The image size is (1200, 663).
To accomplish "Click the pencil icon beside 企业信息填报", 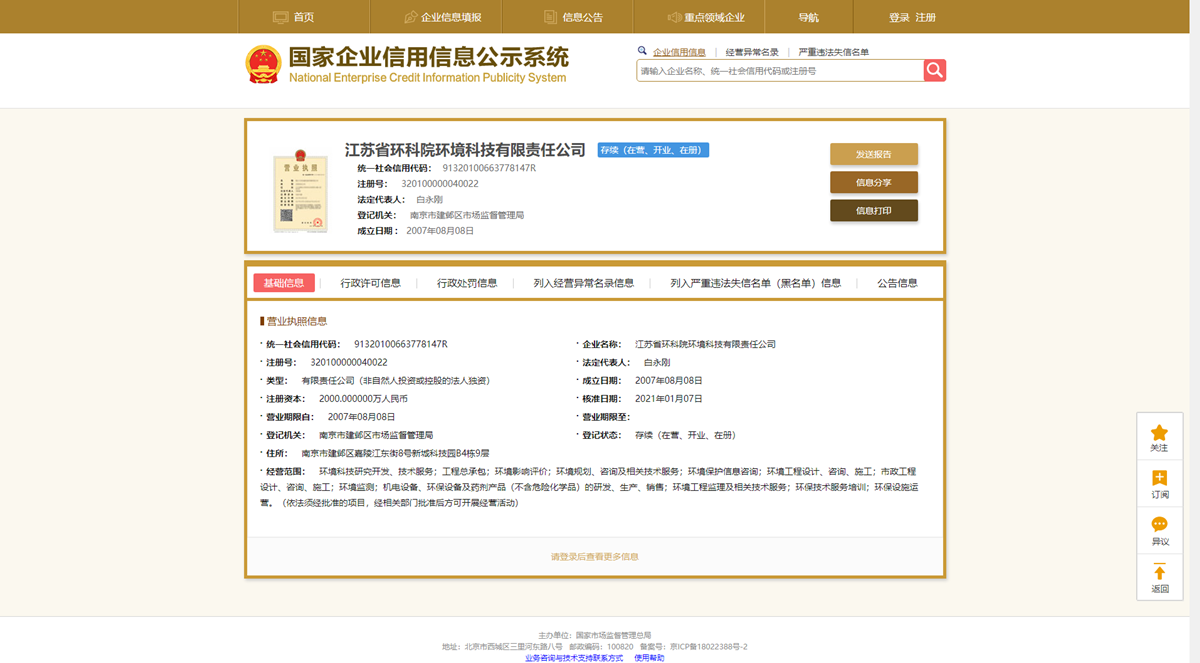I will point(410,17).
